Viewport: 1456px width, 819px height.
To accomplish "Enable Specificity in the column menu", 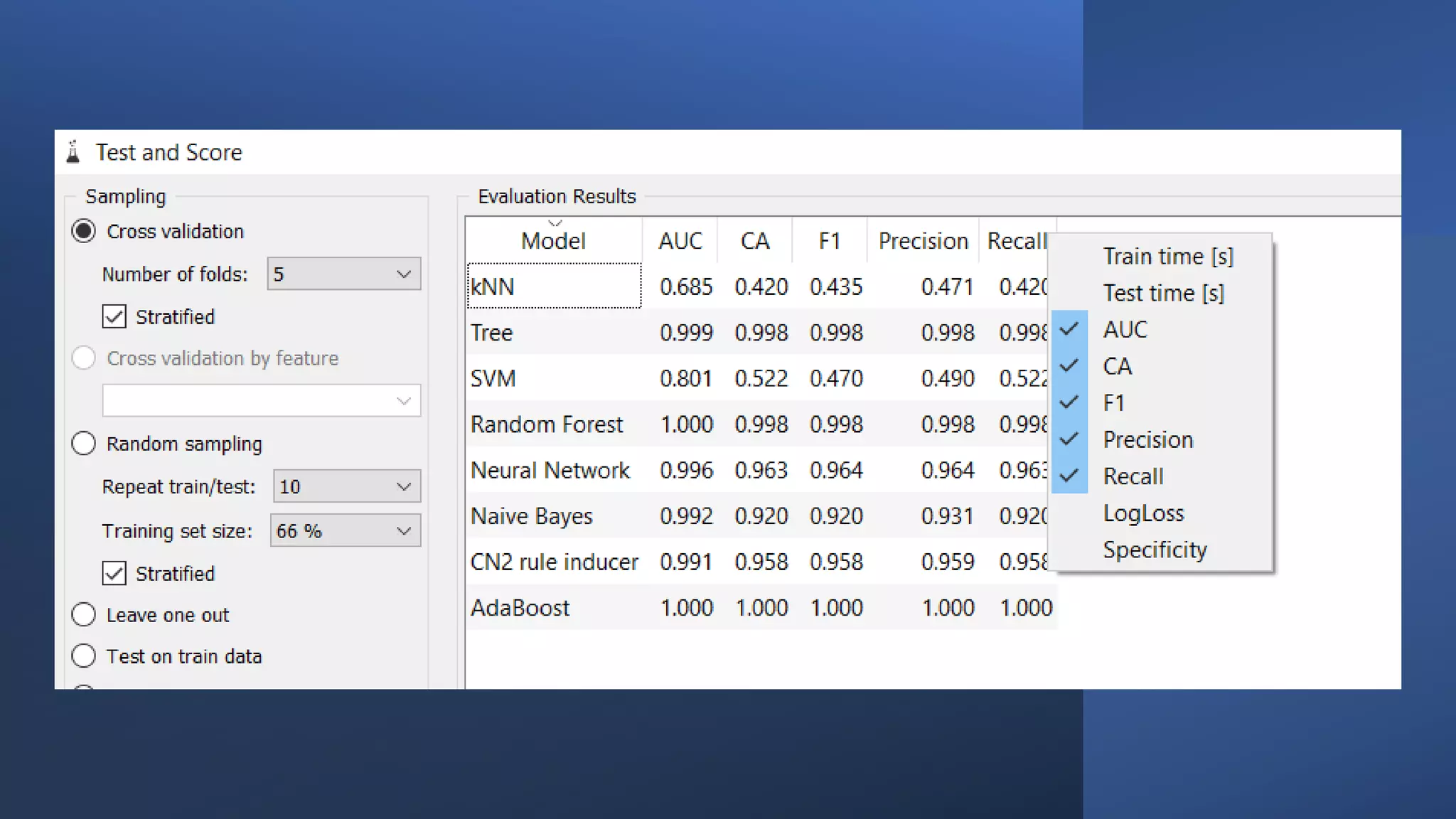I will coord(1155,550).
